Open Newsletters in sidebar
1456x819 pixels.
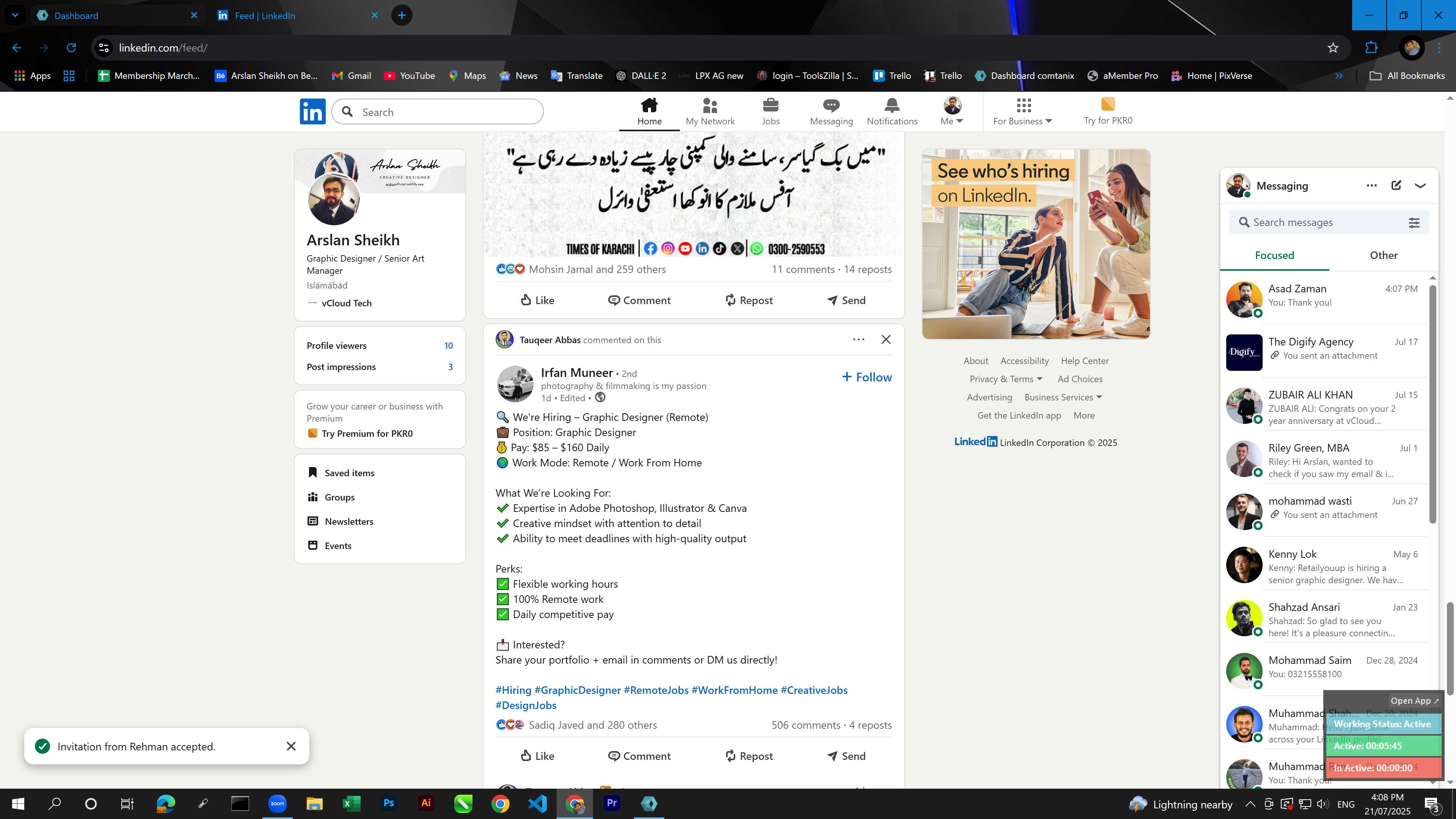341,522
